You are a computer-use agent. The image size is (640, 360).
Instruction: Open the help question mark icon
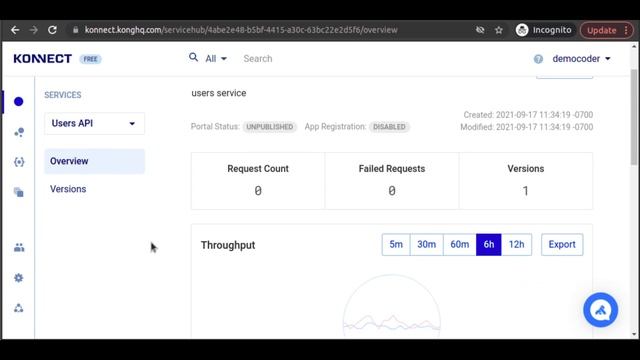click(538, 59)
